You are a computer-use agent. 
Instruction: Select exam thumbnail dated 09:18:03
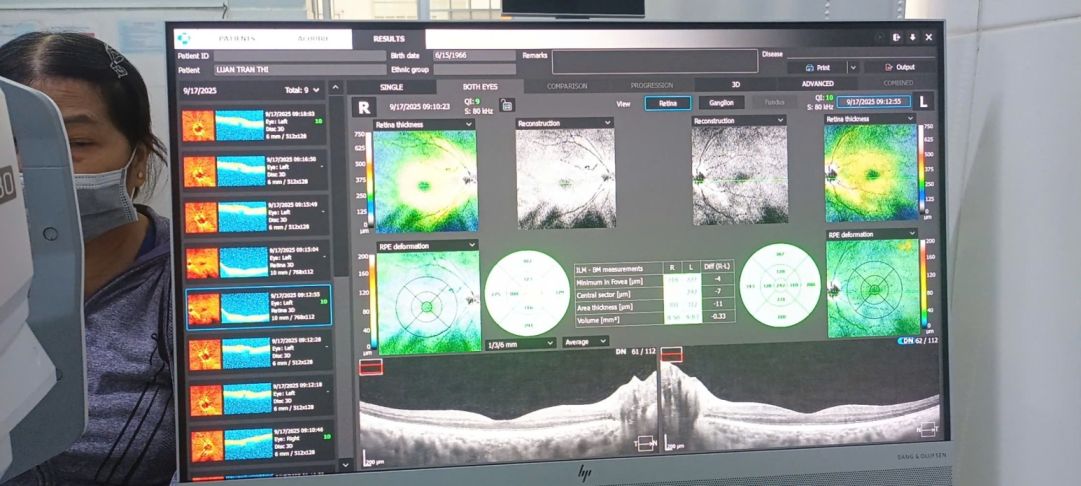coord(253,125)
